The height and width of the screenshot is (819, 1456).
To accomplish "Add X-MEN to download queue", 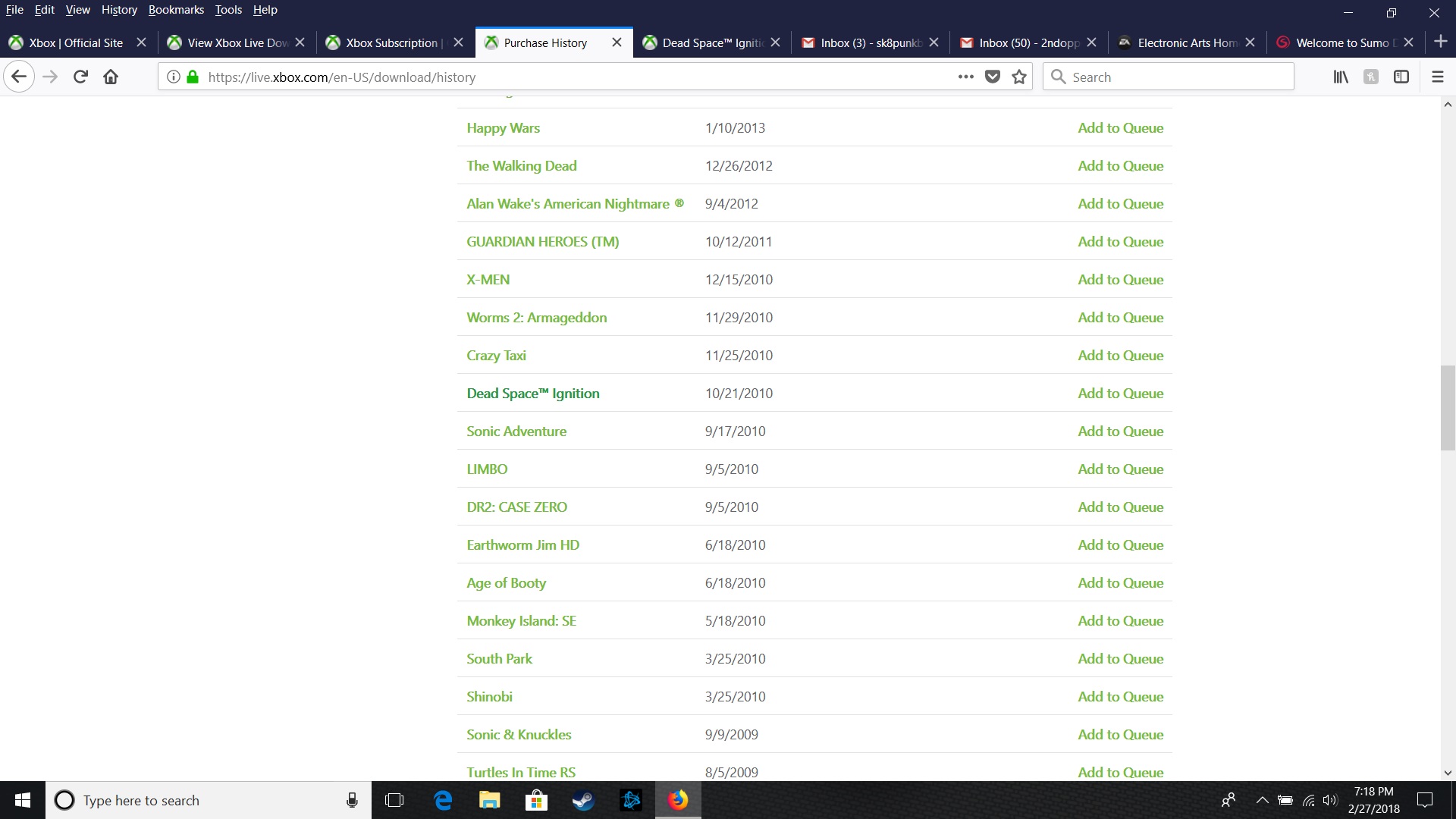I will (1120, 279).
